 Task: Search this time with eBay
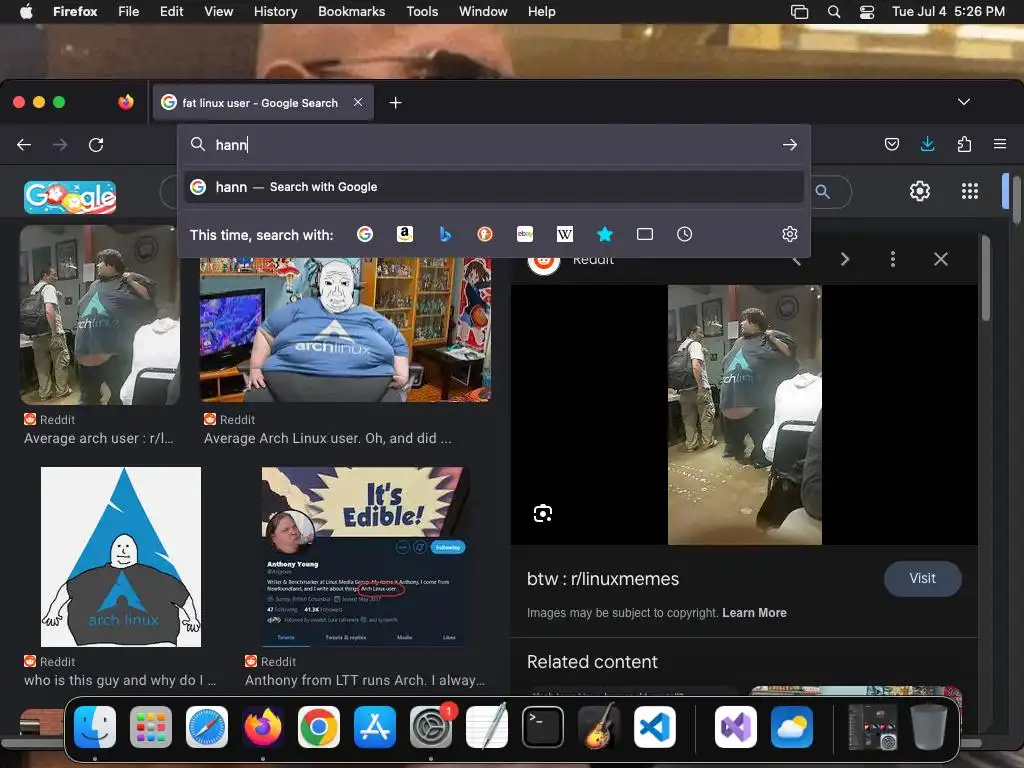tap(525, 234)
